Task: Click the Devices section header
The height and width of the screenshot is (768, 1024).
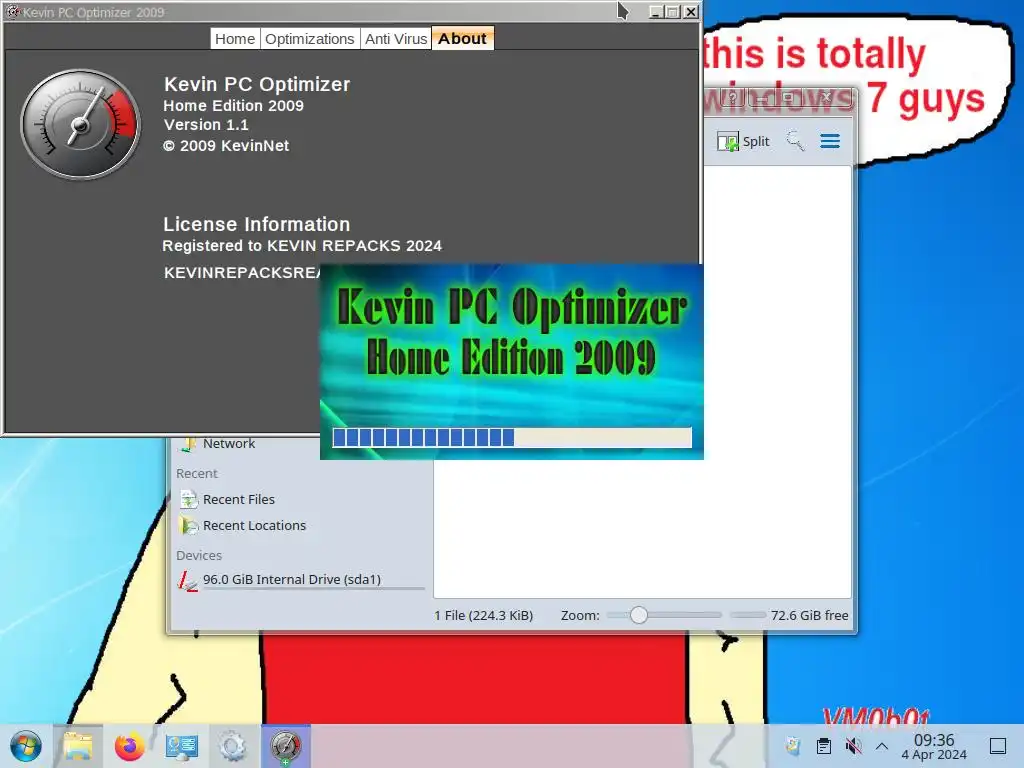Action: 199,555
